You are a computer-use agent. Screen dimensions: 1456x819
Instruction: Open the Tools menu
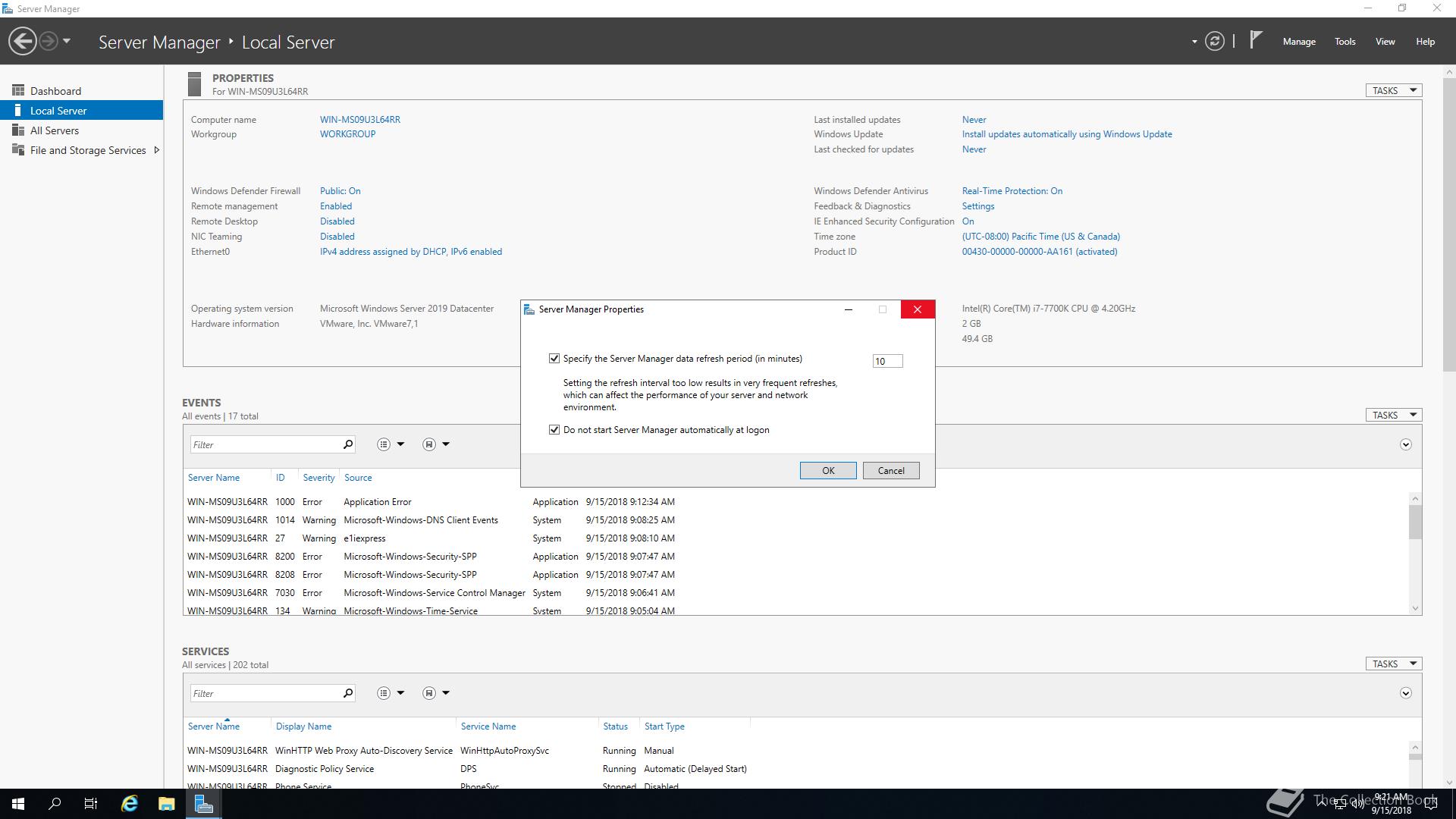(x=1345, y=42)
